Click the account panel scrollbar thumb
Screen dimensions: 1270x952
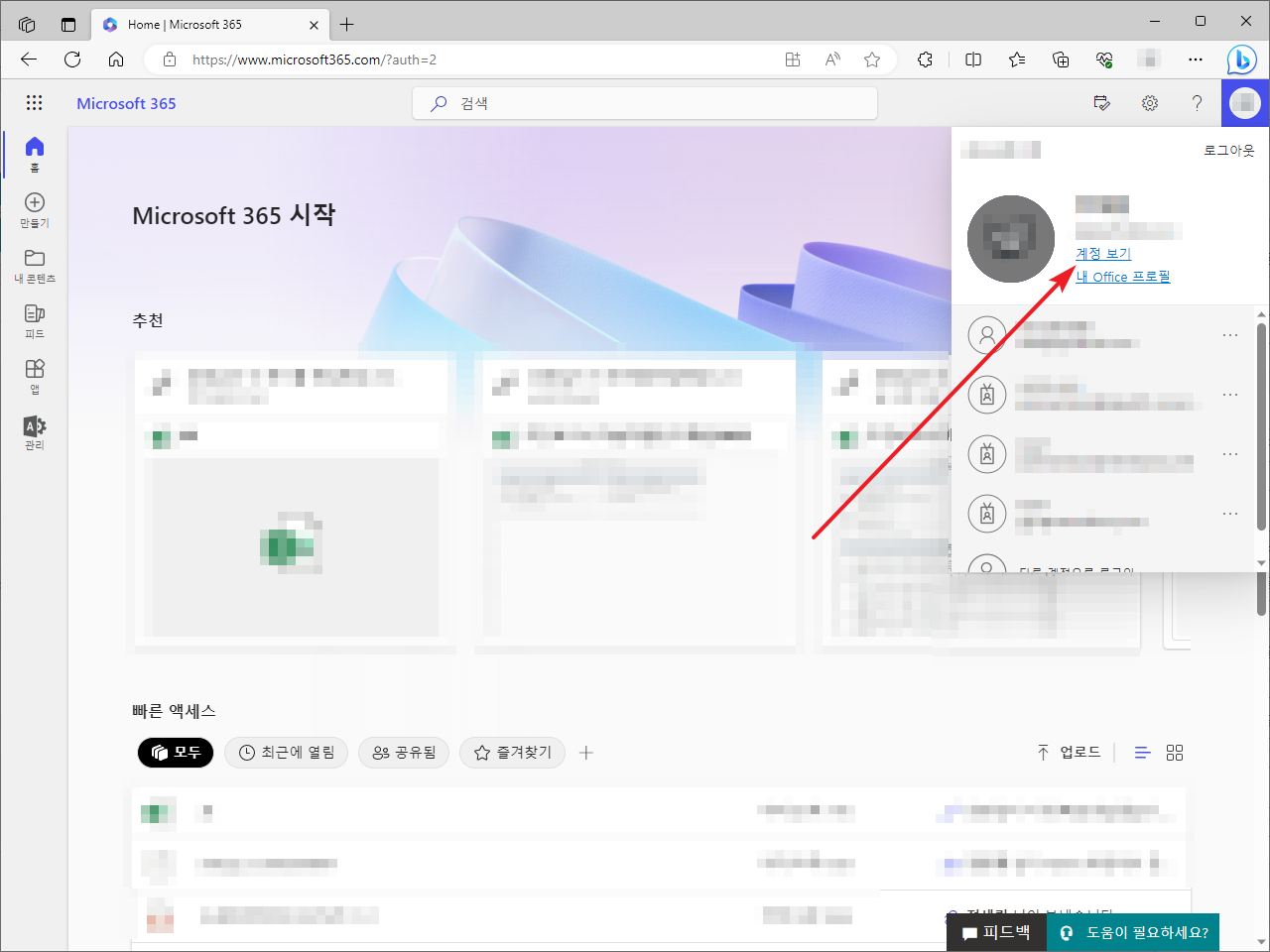[x=1262, y=426]
